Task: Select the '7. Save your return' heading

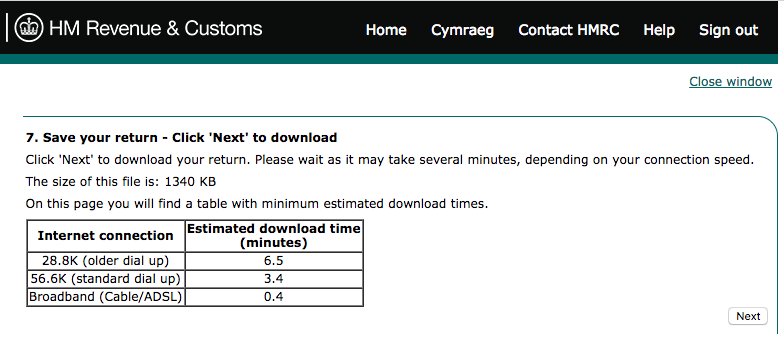Action: (x=182, y=138)
